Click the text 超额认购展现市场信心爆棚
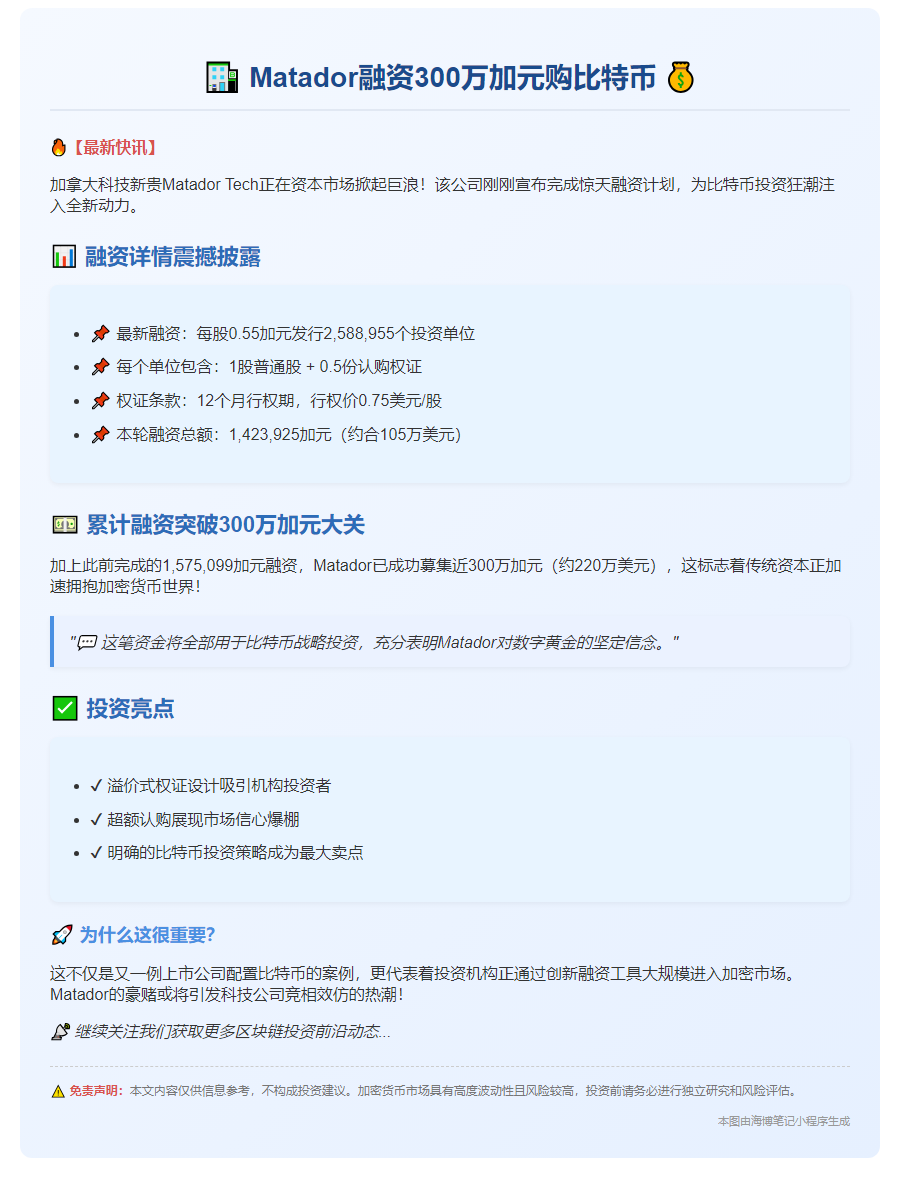The width and height of the screenshot is (900, 1189). [203, 819]
